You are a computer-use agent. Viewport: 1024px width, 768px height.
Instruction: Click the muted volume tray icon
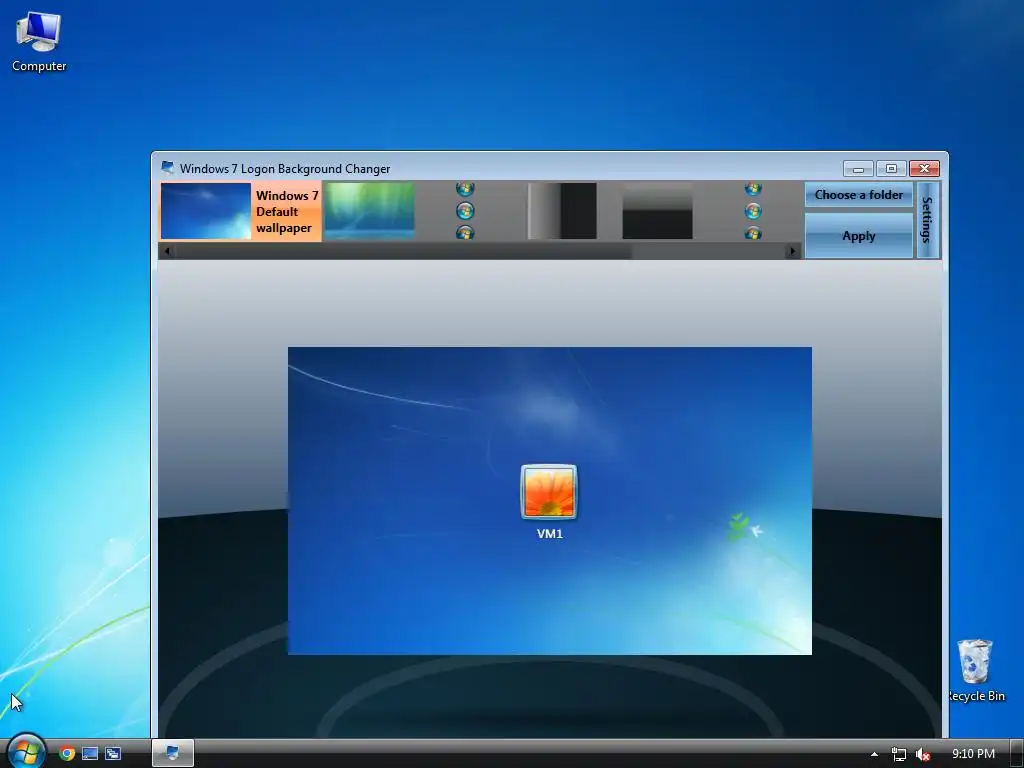923,754
